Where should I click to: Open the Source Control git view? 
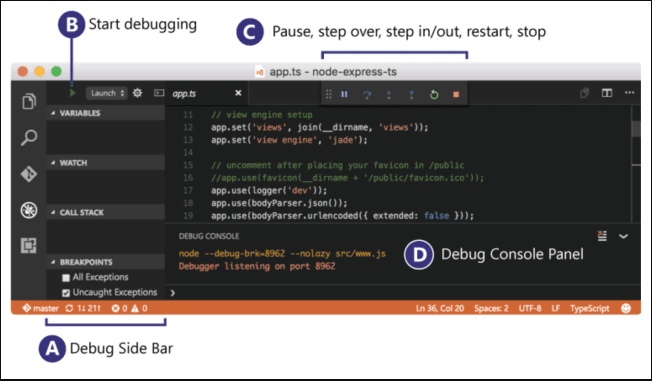29,174
